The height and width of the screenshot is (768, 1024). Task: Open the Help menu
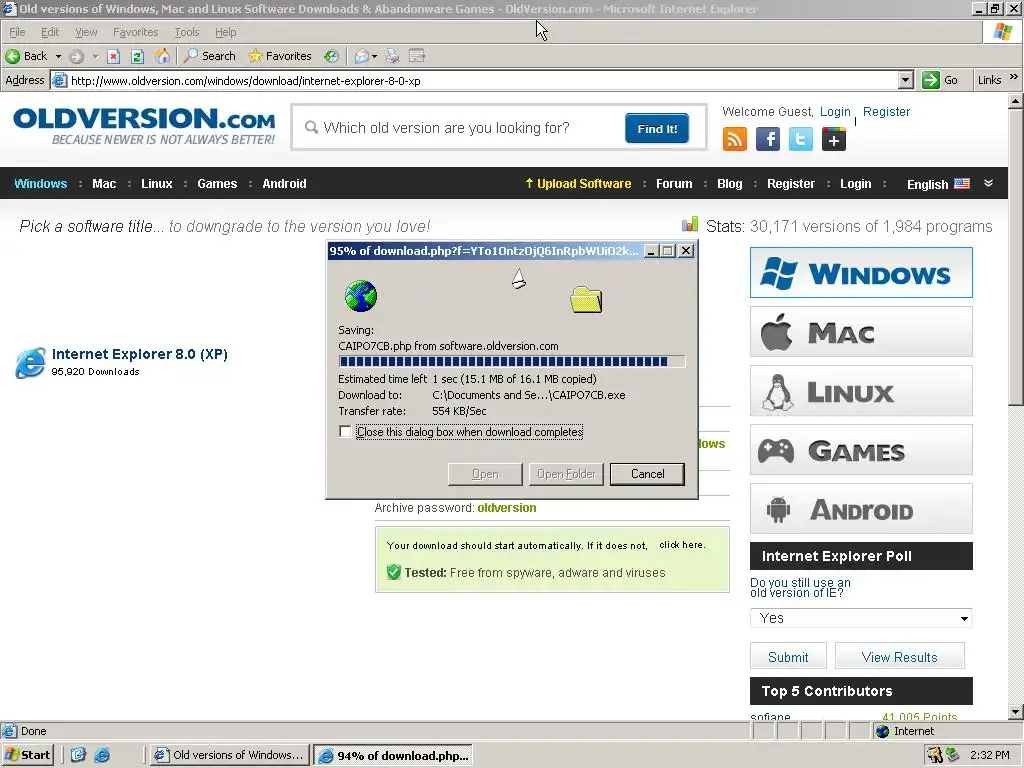tap(225, 32)
